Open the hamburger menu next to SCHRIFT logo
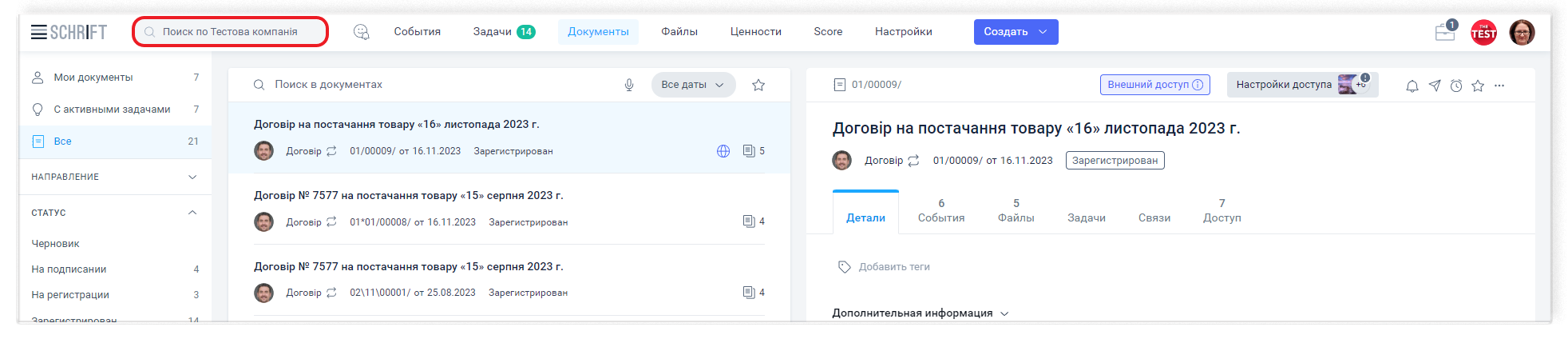 click(x=38, y=32)
